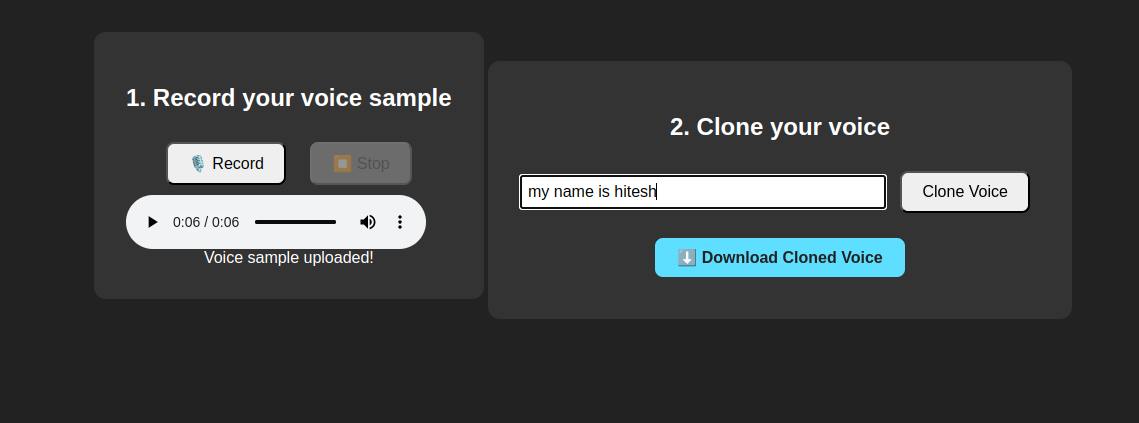Click the 0:06 / 0:06 time display

point(206,222)
